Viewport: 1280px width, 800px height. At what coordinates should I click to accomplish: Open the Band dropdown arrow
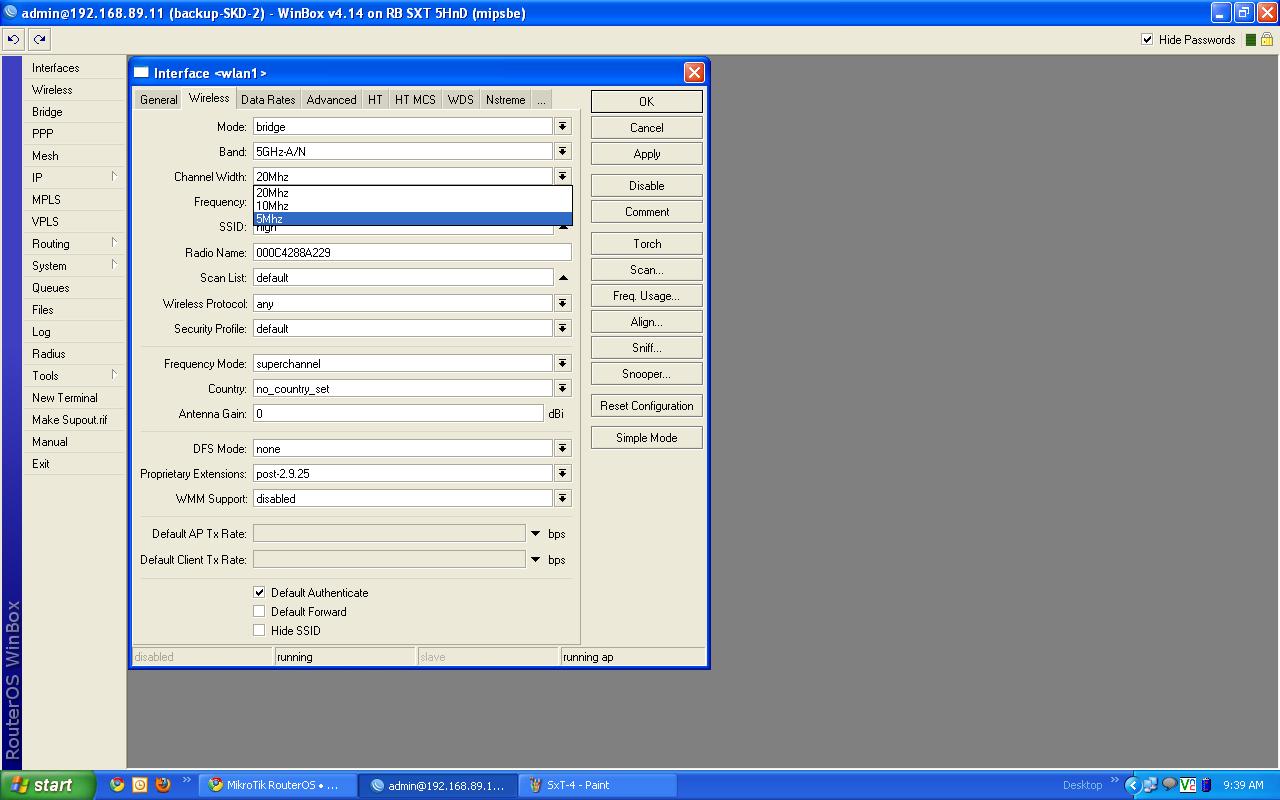tap(563, 151)
